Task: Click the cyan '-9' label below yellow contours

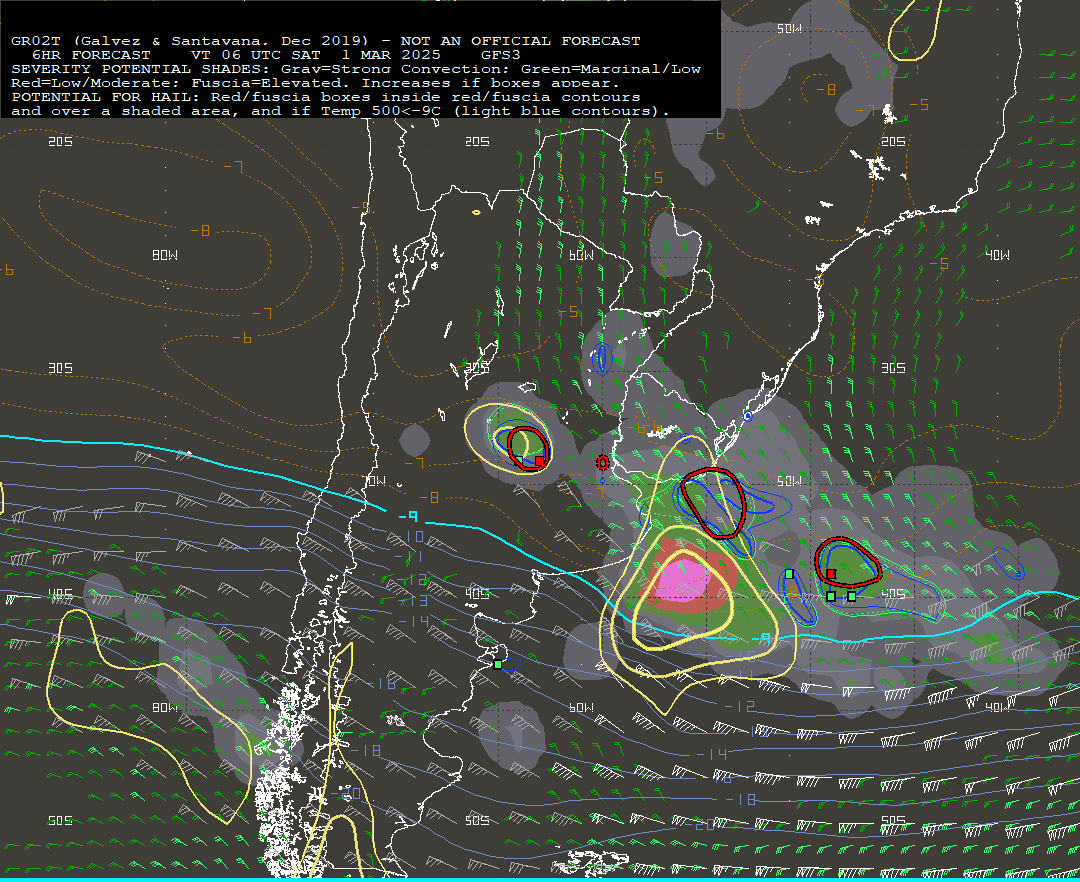Action: click(x=761, y=640)
